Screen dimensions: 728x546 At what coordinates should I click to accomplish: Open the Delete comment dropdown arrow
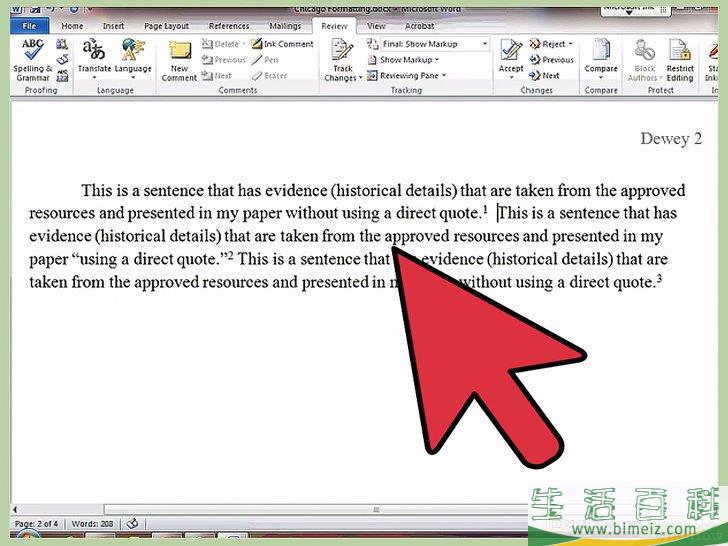[244, 44]
